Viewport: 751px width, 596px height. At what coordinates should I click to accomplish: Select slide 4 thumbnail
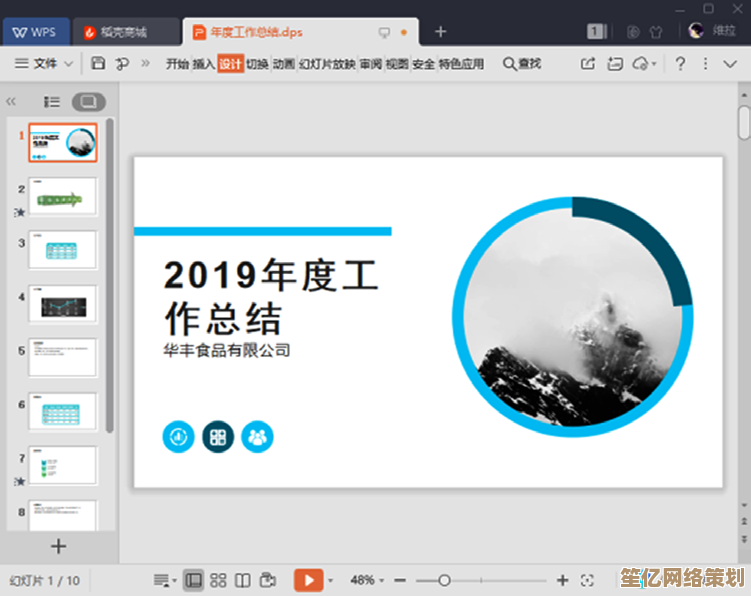(62, 303)
